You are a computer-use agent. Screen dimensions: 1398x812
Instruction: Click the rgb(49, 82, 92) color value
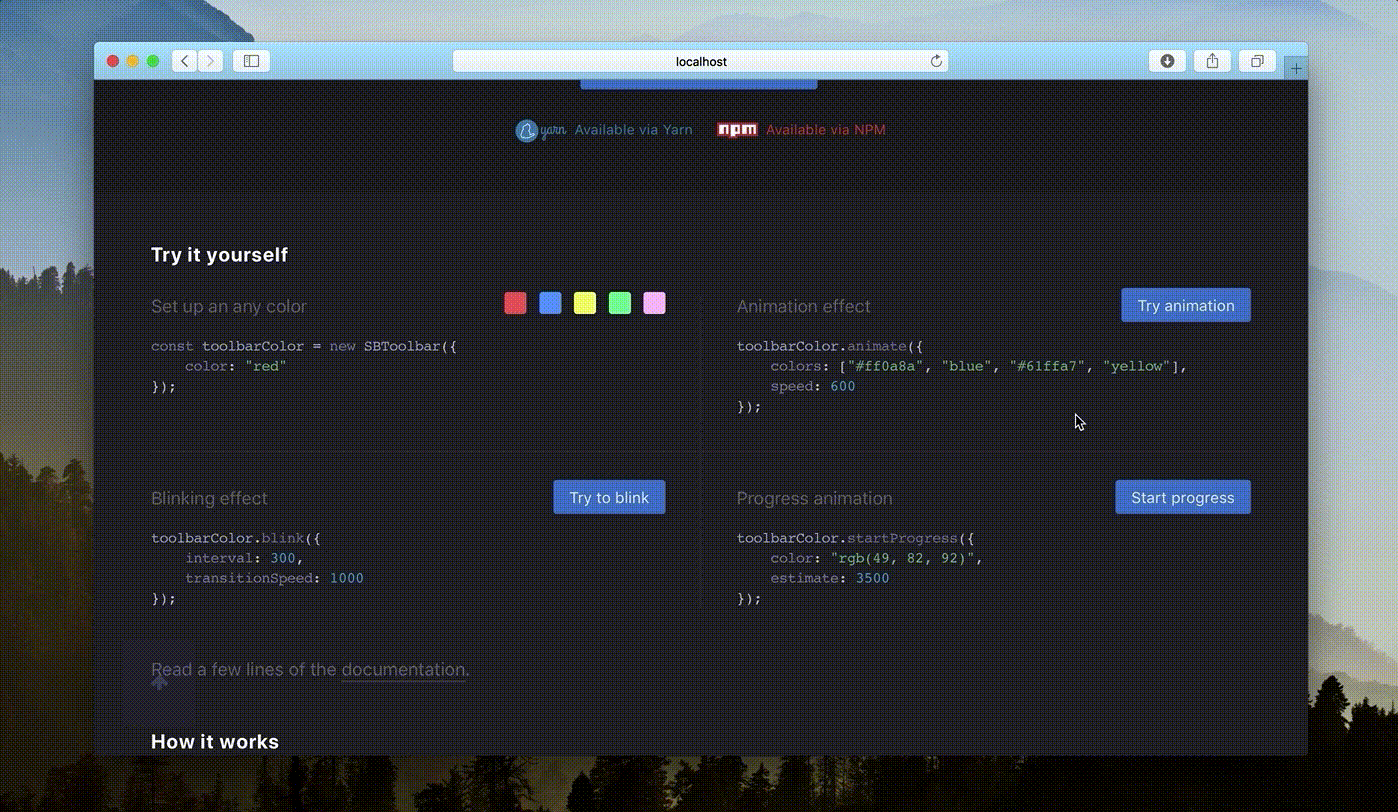905,558
